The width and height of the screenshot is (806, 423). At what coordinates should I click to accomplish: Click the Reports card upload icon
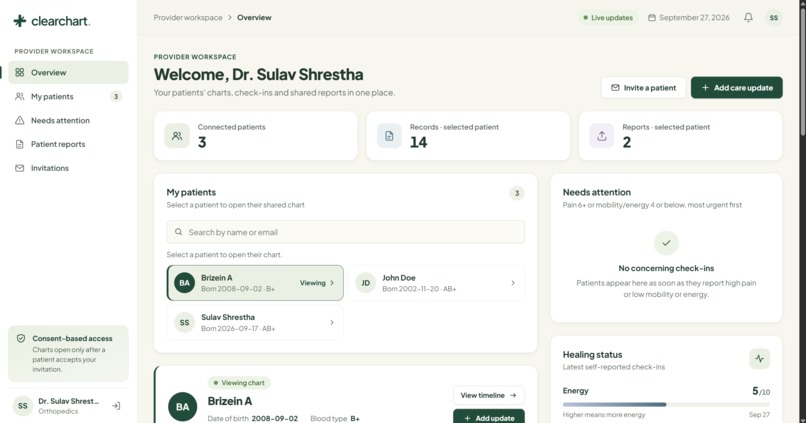(x=601, y=136)
